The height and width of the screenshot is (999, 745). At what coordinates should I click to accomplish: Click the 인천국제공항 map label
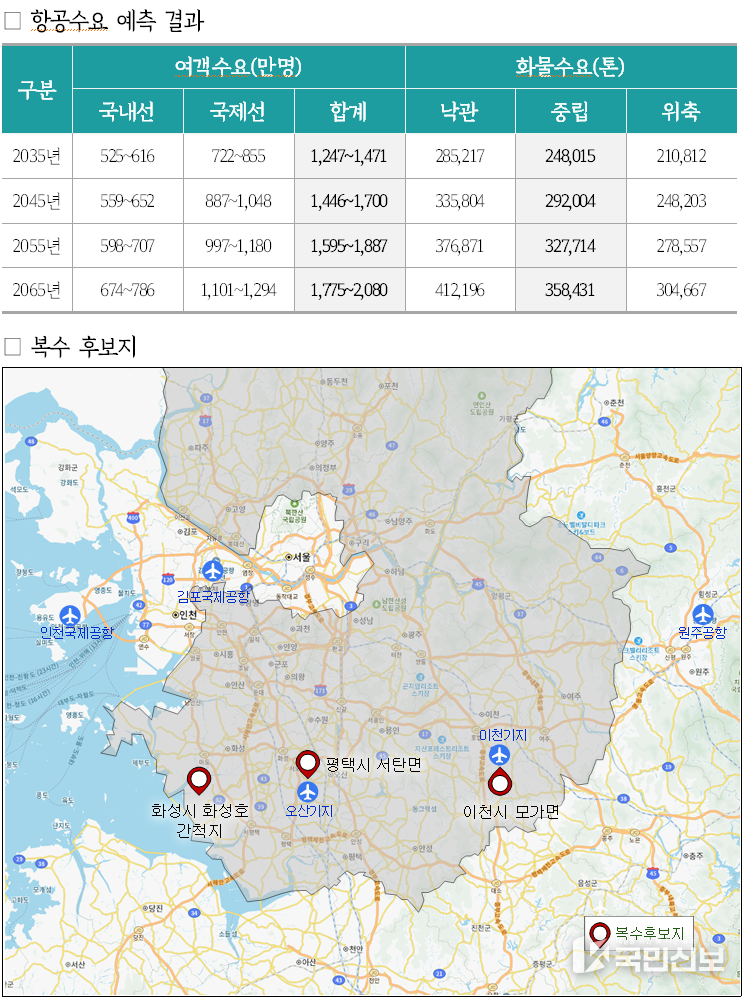(76, 633)
